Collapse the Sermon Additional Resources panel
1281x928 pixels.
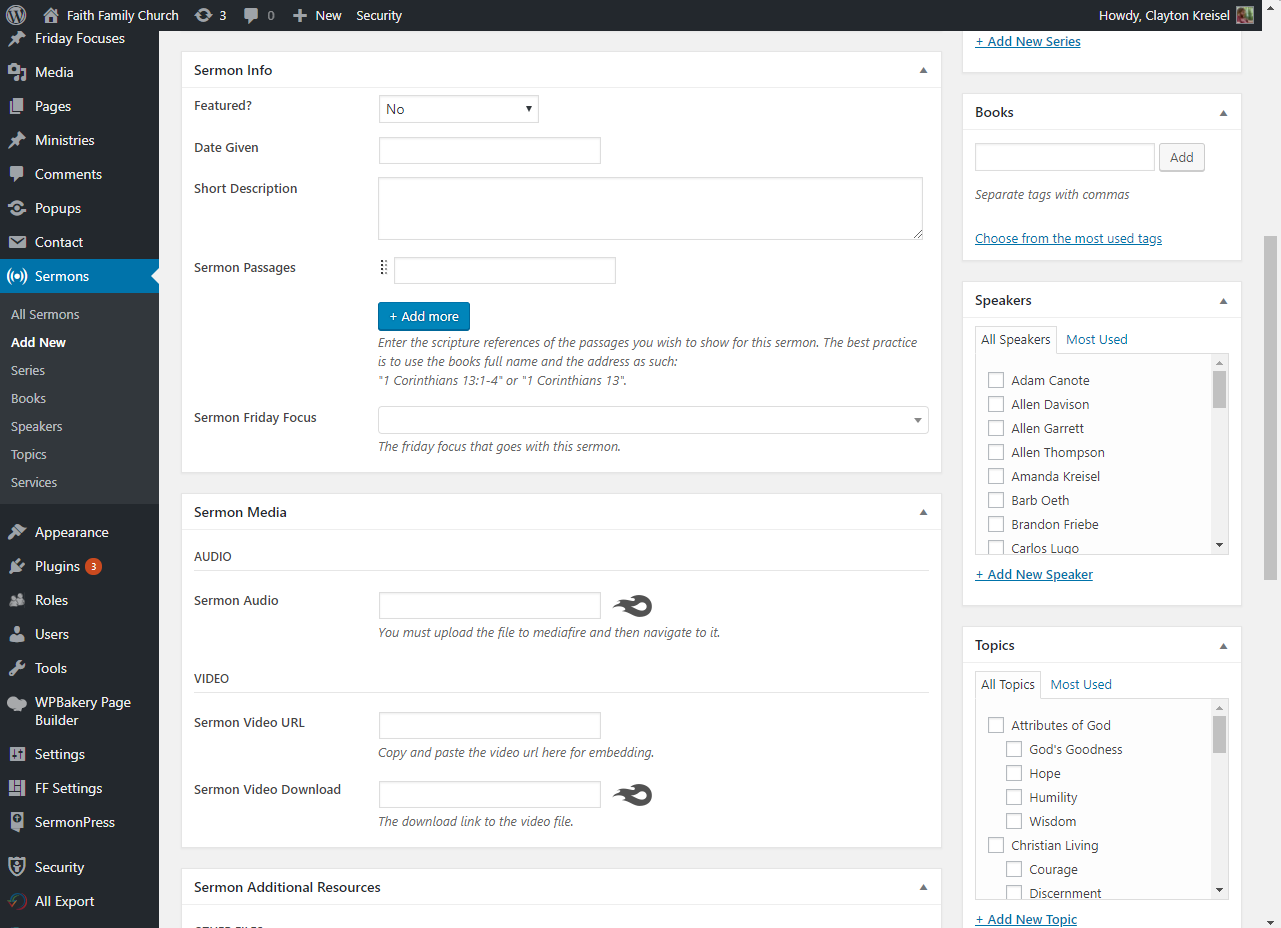[923, 887]
